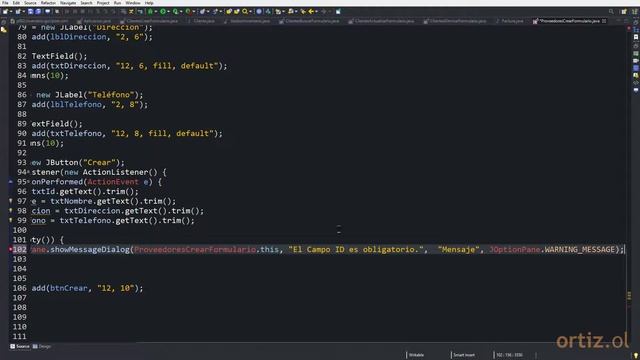
Task: Click the "Mensaje" string on line 102
Action: pyautogui.click(x=458, y=249)
